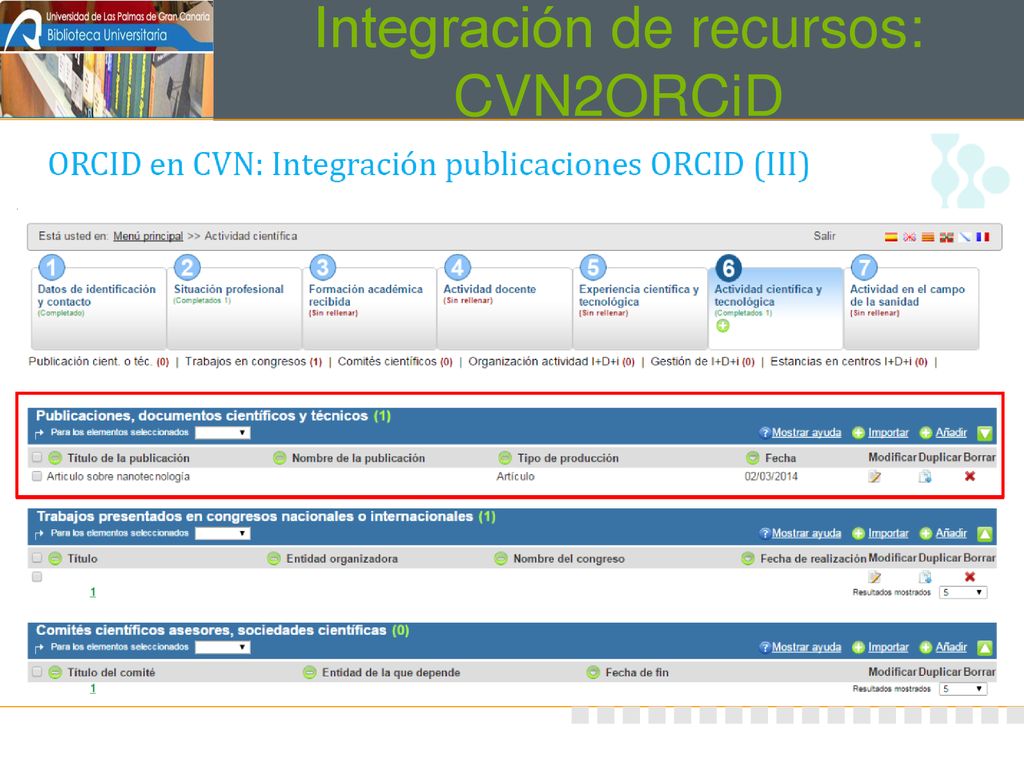The width and height of the screenshot is (1024, 768).
Task: Open Datos de identificación y contacto tab
Action: click(99, 308)
